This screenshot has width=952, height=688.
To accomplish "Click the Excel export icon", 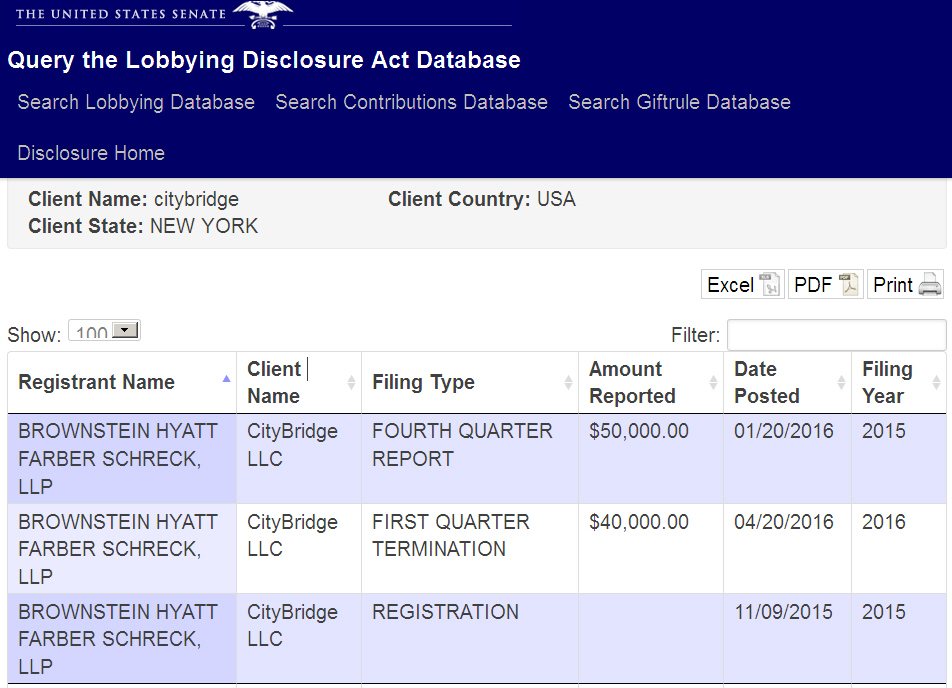I will click(x=770, y=285).
